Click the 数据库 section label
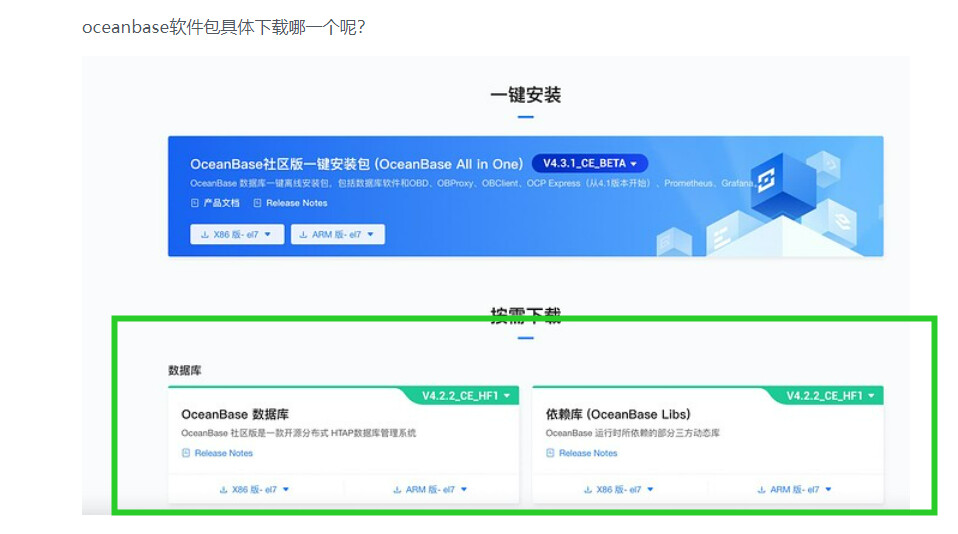The image size is (958, 534). click(185, 370)
